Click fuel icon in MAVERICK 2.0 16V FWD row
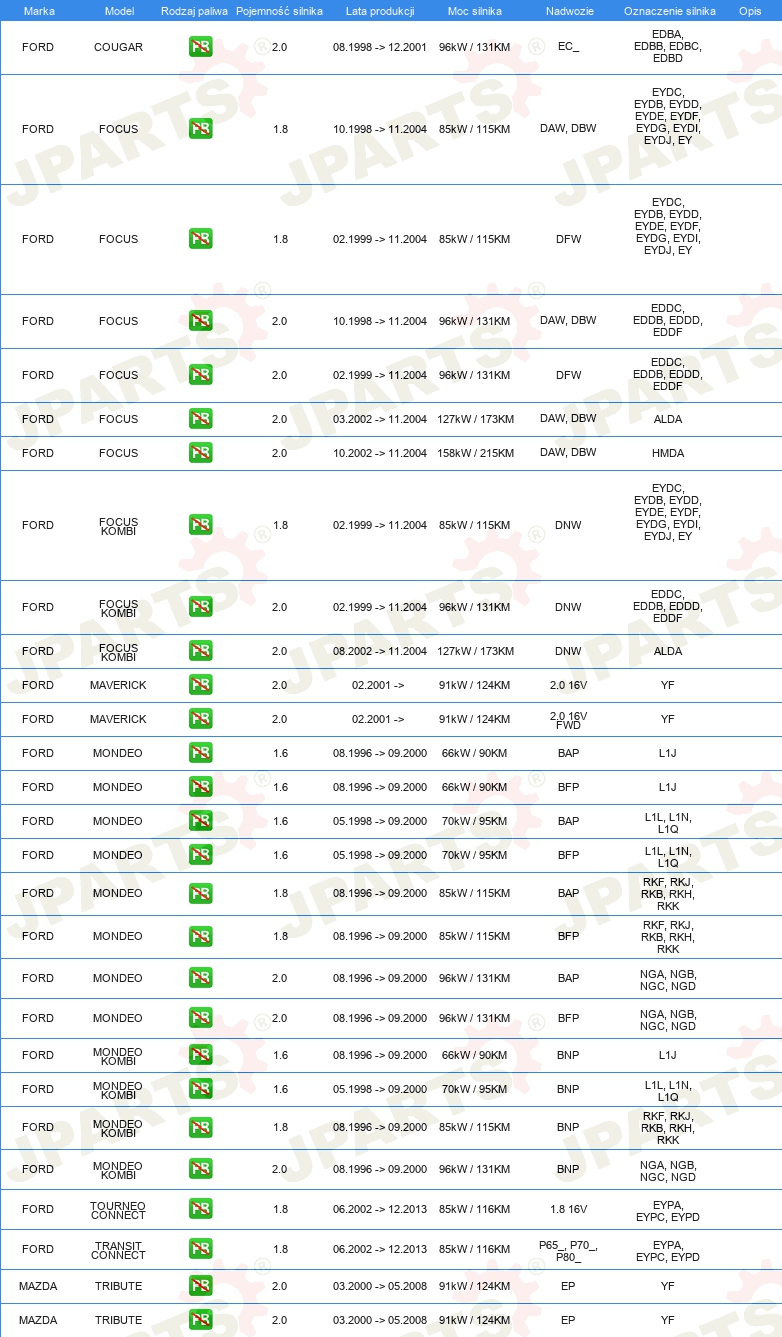782x1337 pixels. (201, 719)
